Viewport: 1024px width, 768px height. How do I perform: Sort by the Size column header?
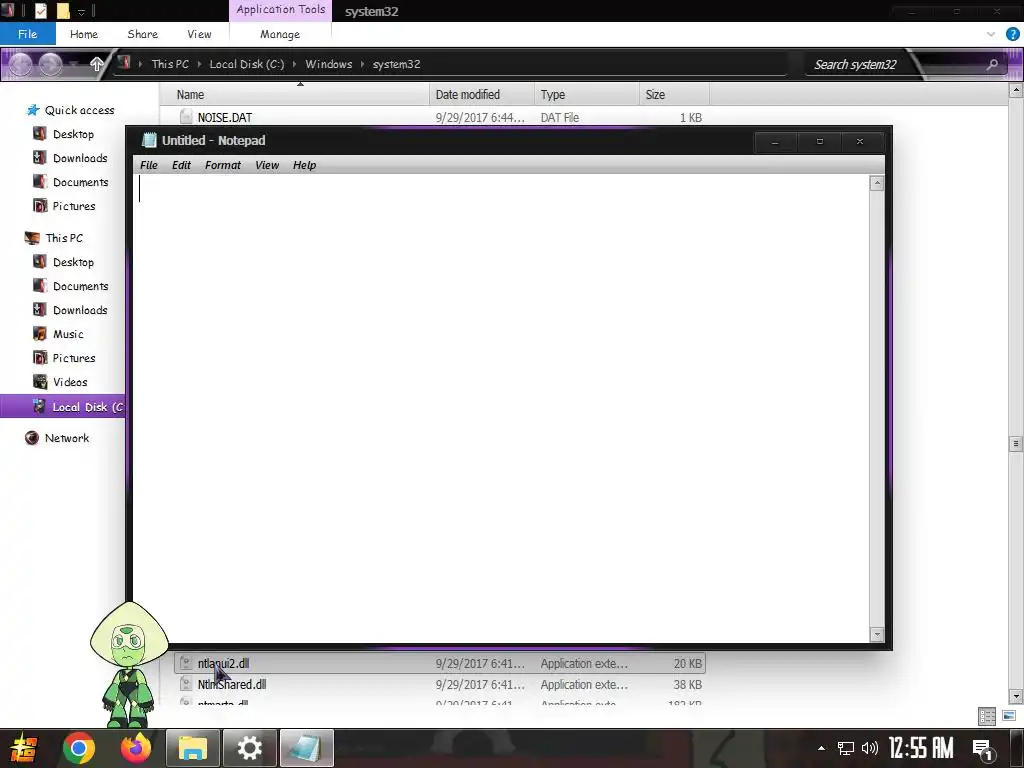click(674, 95)
